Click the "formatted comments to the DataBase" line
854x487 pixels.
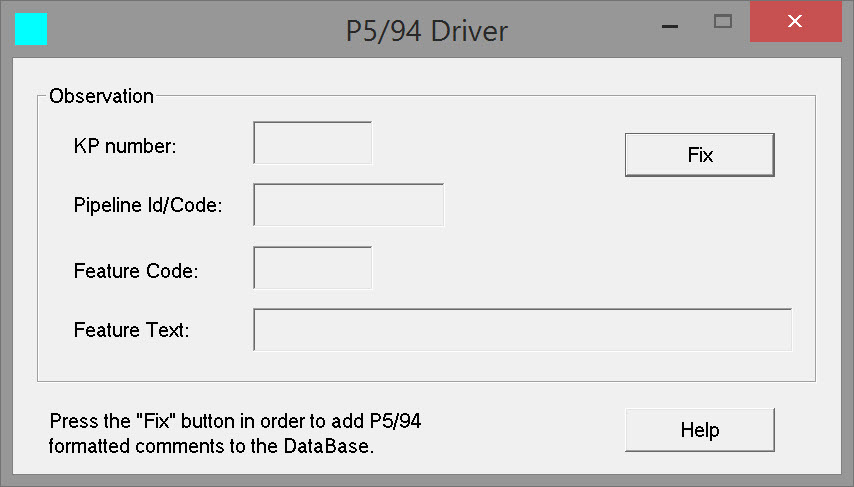point(211,446)
